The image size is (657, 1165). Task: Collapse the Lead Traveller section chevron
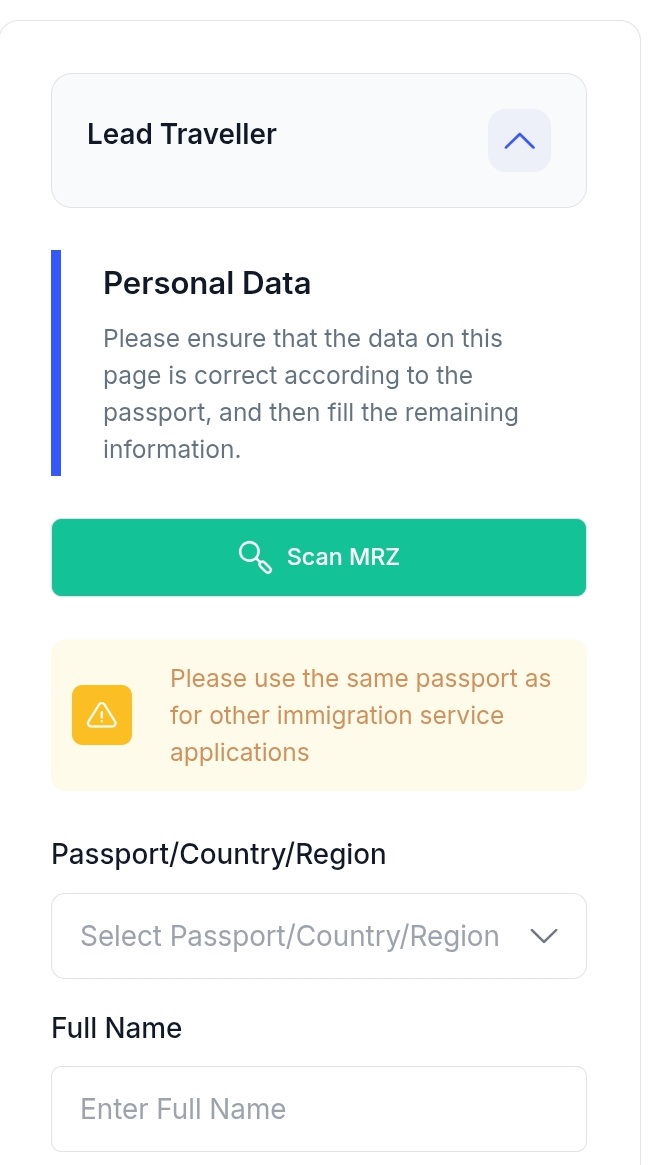click(x=519, y=141)
